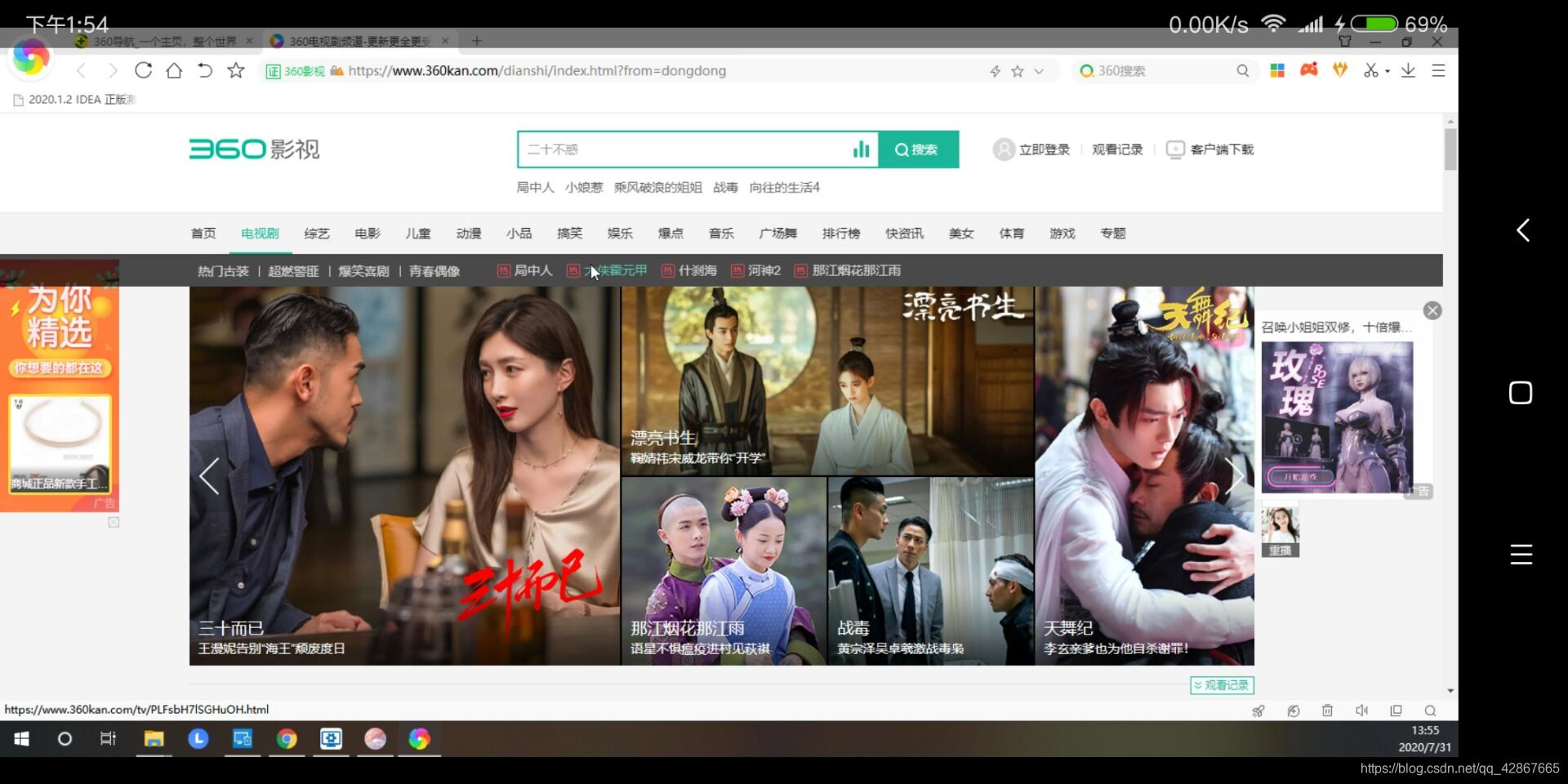Open the 2020.1.2 IDEA bookmark

pyautogui.click(x=74, y=100)
